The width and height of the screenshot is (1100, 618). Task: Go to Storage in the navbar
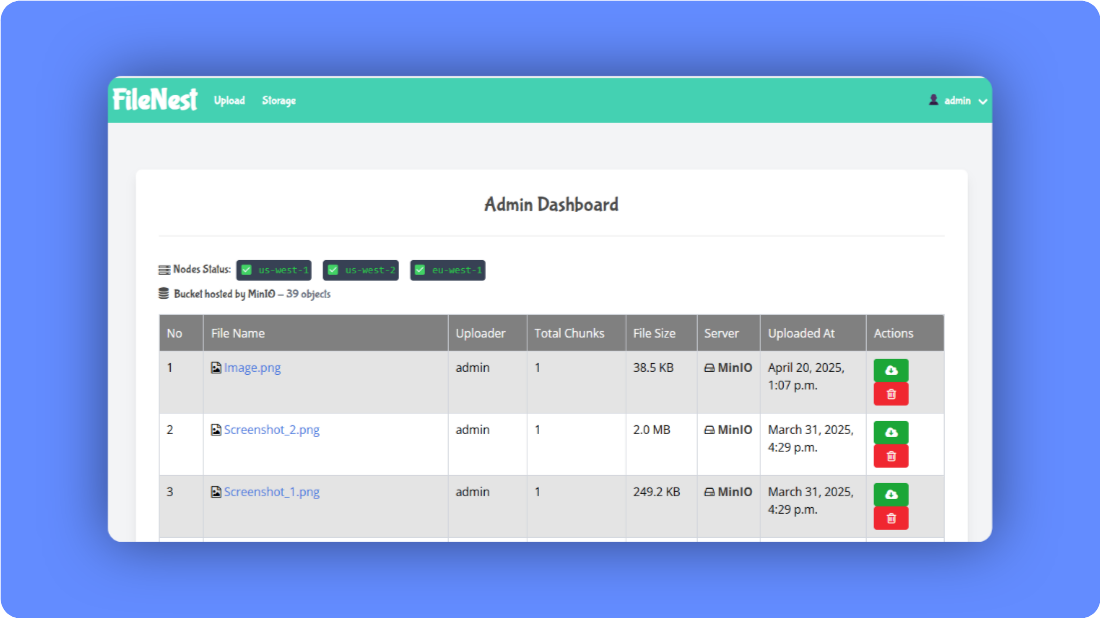[279, 101]
